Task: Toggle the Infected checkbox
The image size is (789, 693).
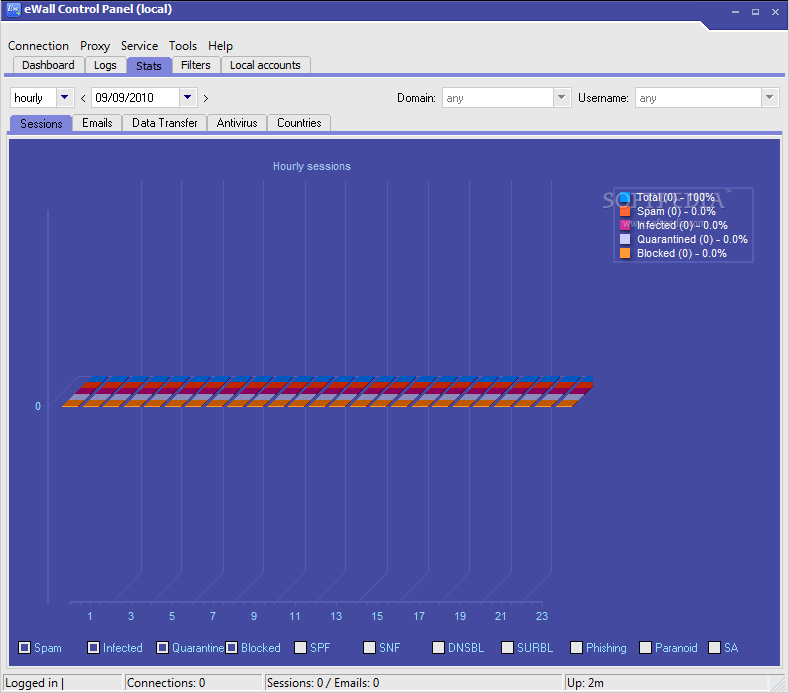Action: click(x=93, y=647)
